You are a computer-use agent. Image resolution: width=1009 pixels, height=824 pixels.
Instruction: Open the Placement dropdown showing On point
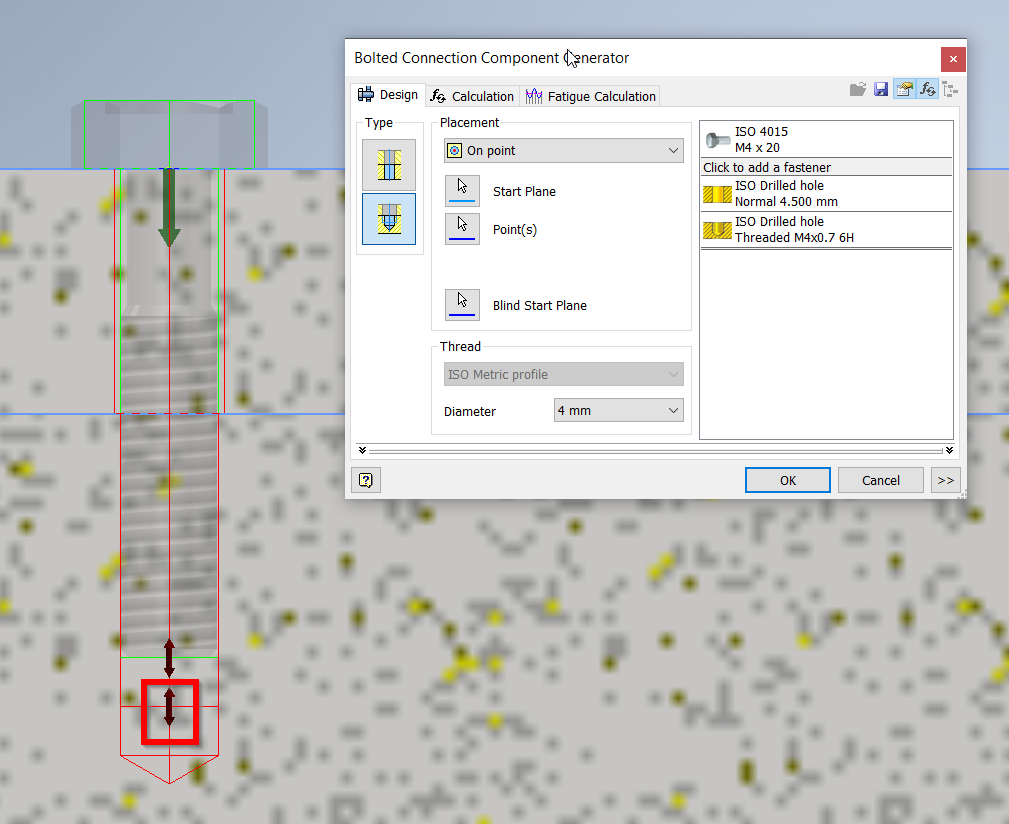pyautogui.click(x=563, y=149)
